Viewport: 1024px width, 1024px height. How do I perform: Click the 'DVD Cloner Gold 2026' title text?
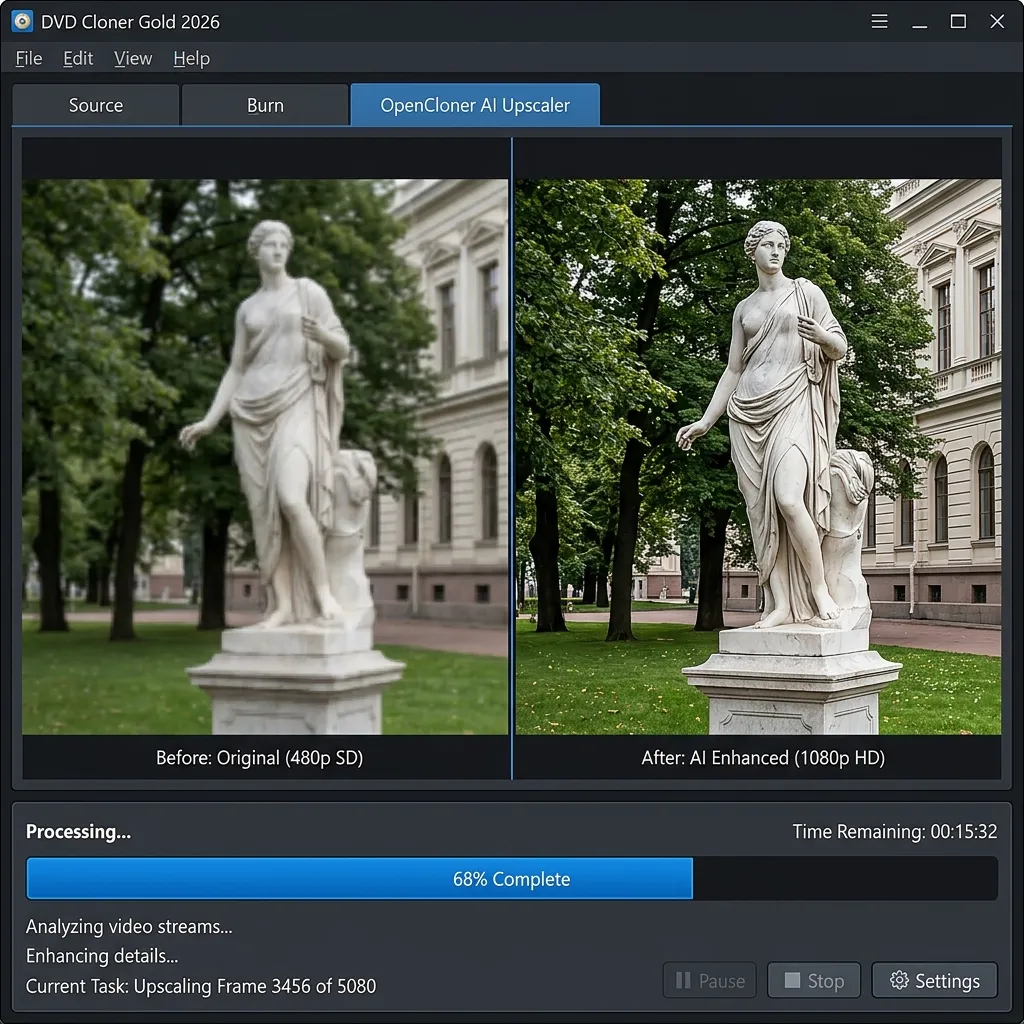coord(131,22)
